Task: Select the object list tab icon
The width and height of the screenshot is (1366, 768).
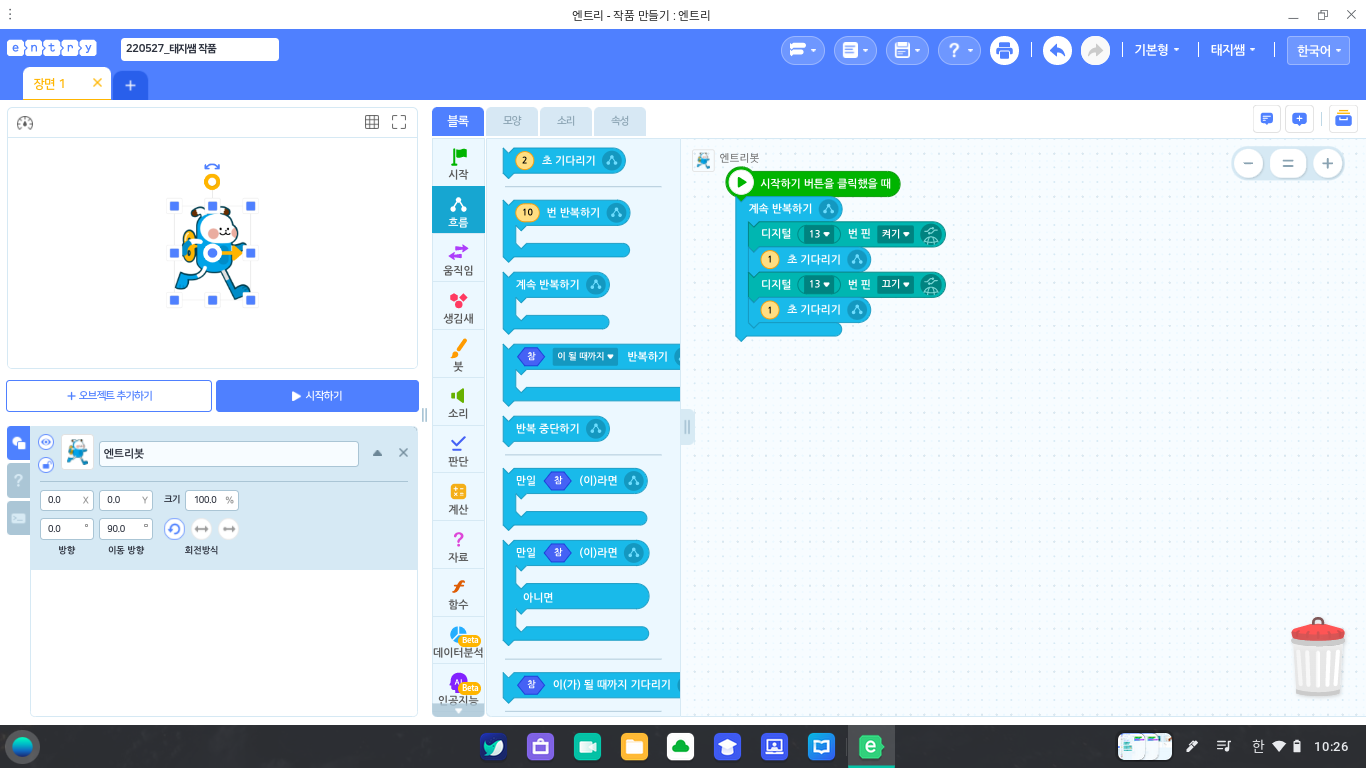Action: coord(18,443)
